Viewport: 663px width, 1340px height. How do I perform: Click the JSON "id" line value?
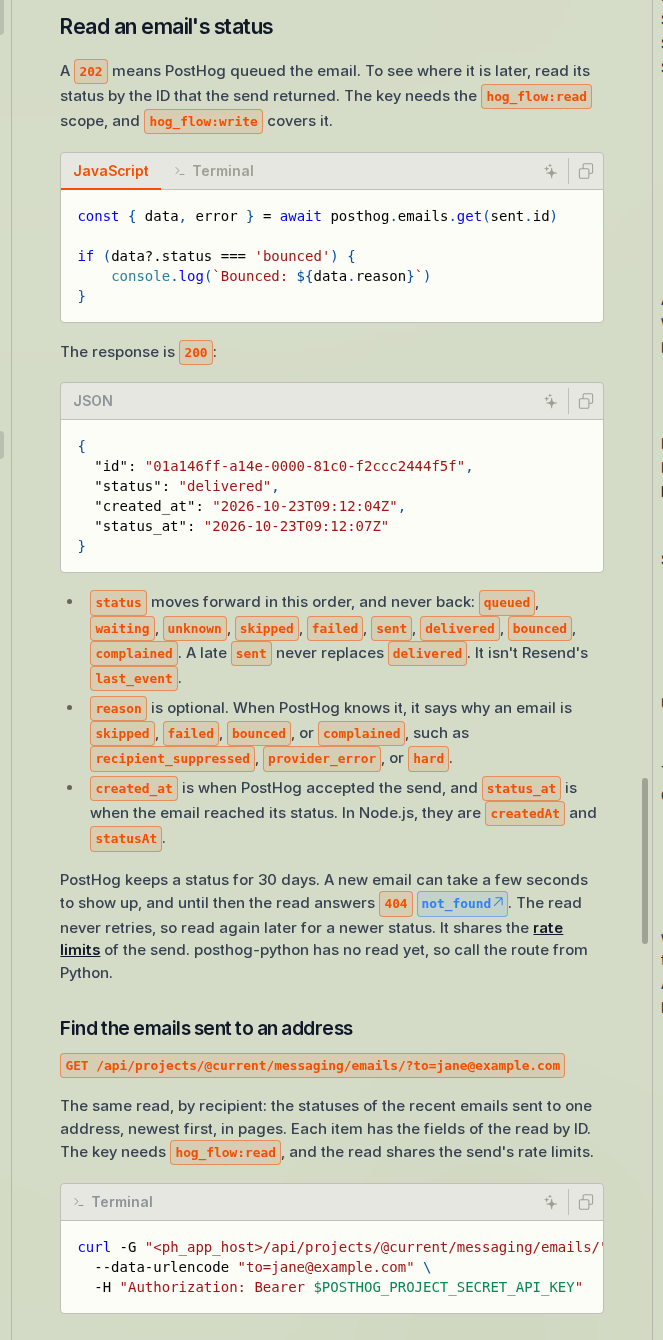point(307,466)
